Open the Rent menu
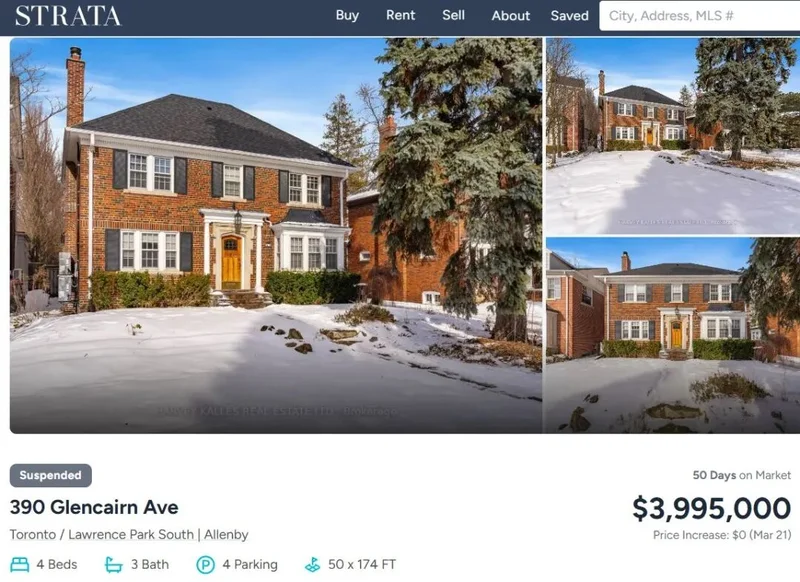 pyautogui.click(x=401, y=15)
